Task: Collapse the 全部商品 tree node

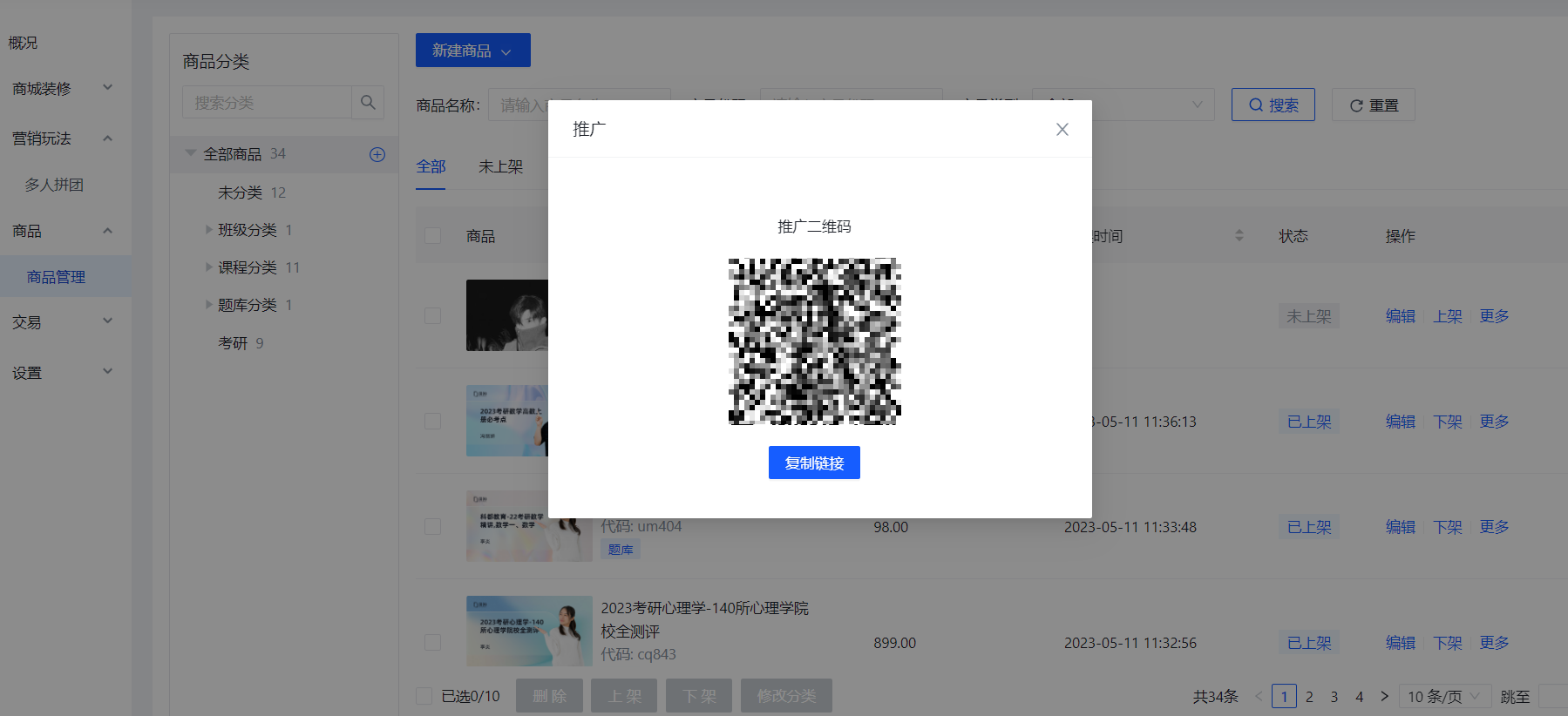Action: pos(191,154)
